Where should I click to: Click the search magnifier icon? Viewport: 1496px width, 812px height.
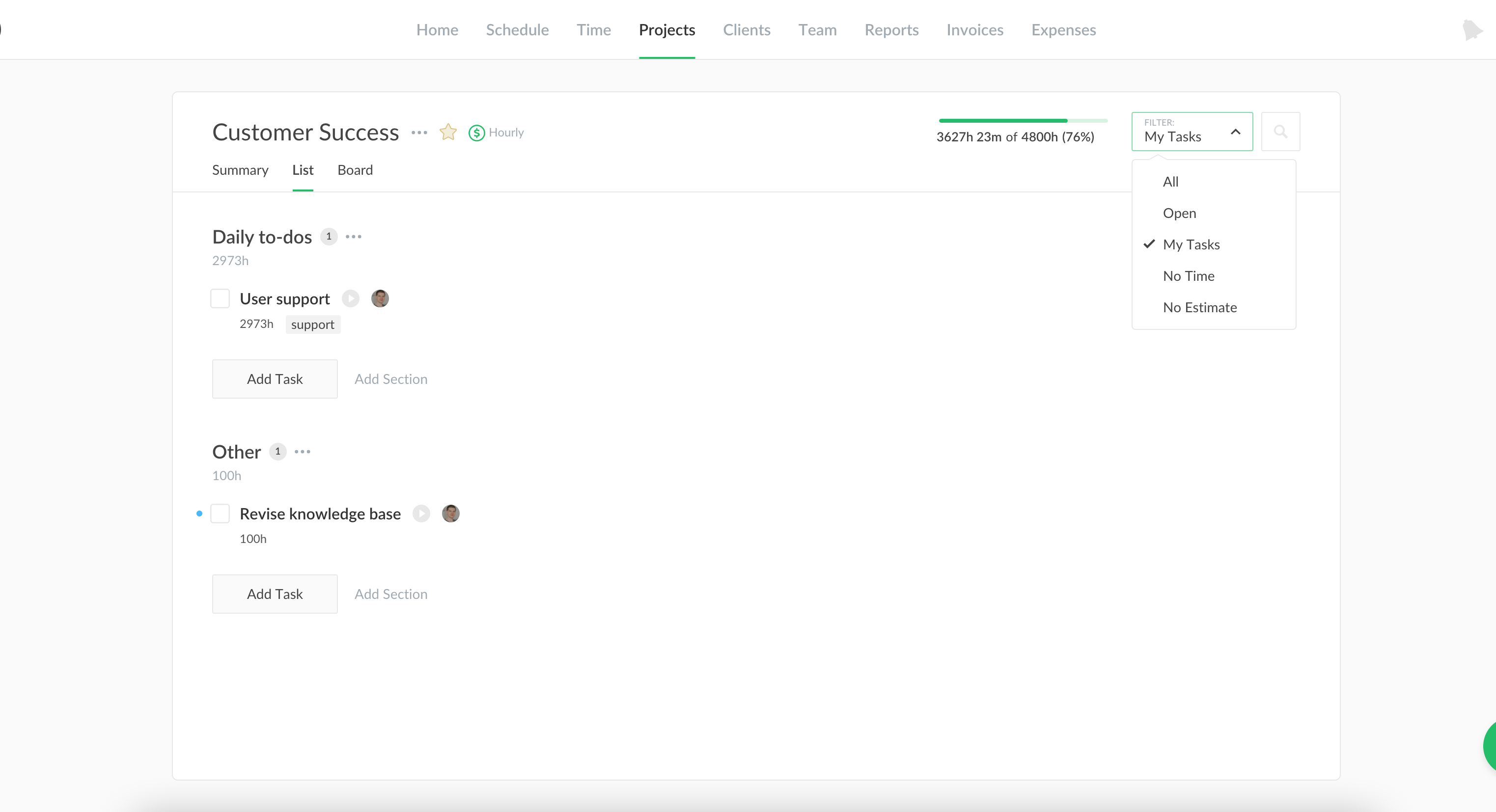pyautogui.click(x=1280, y=132)
